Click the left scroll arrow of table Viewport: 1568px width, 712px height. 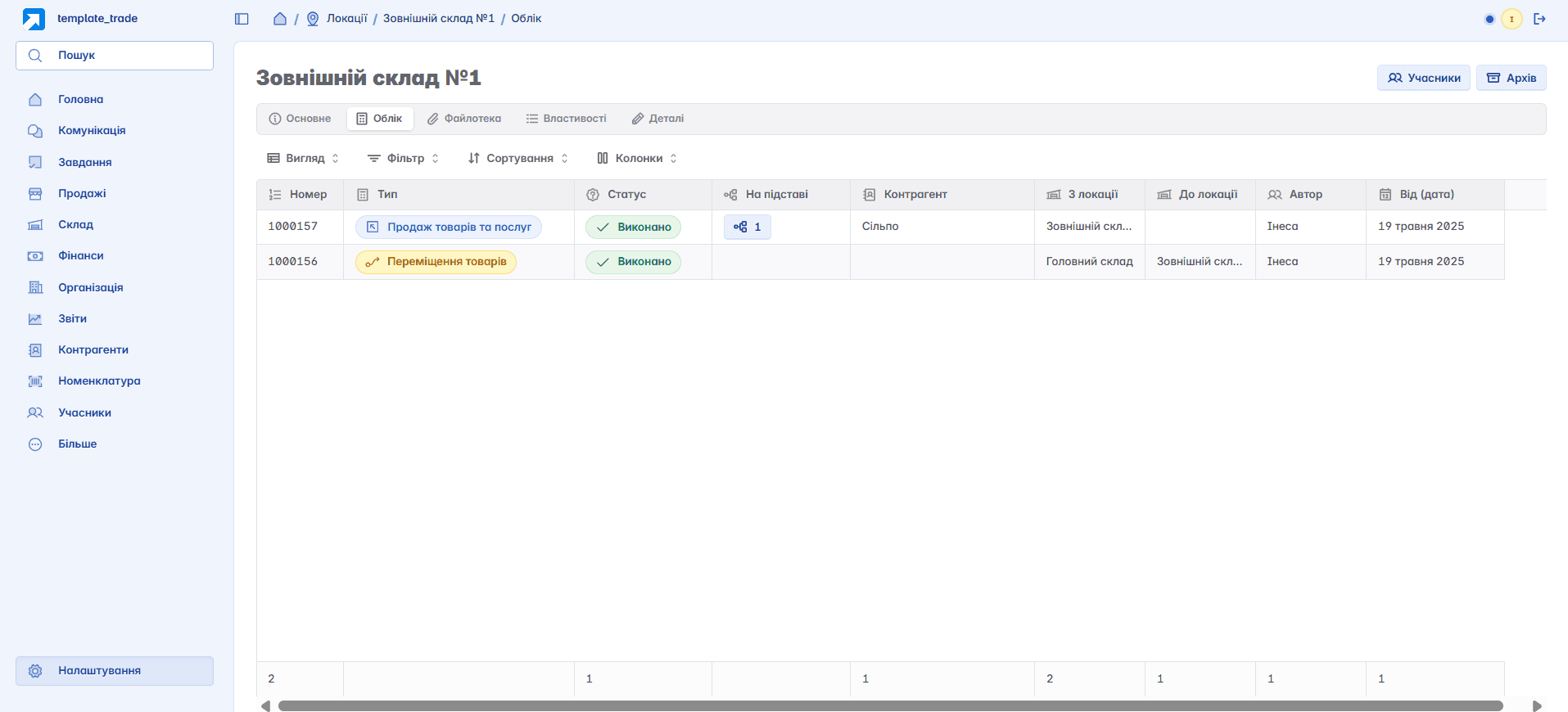(x=265, y=705)
